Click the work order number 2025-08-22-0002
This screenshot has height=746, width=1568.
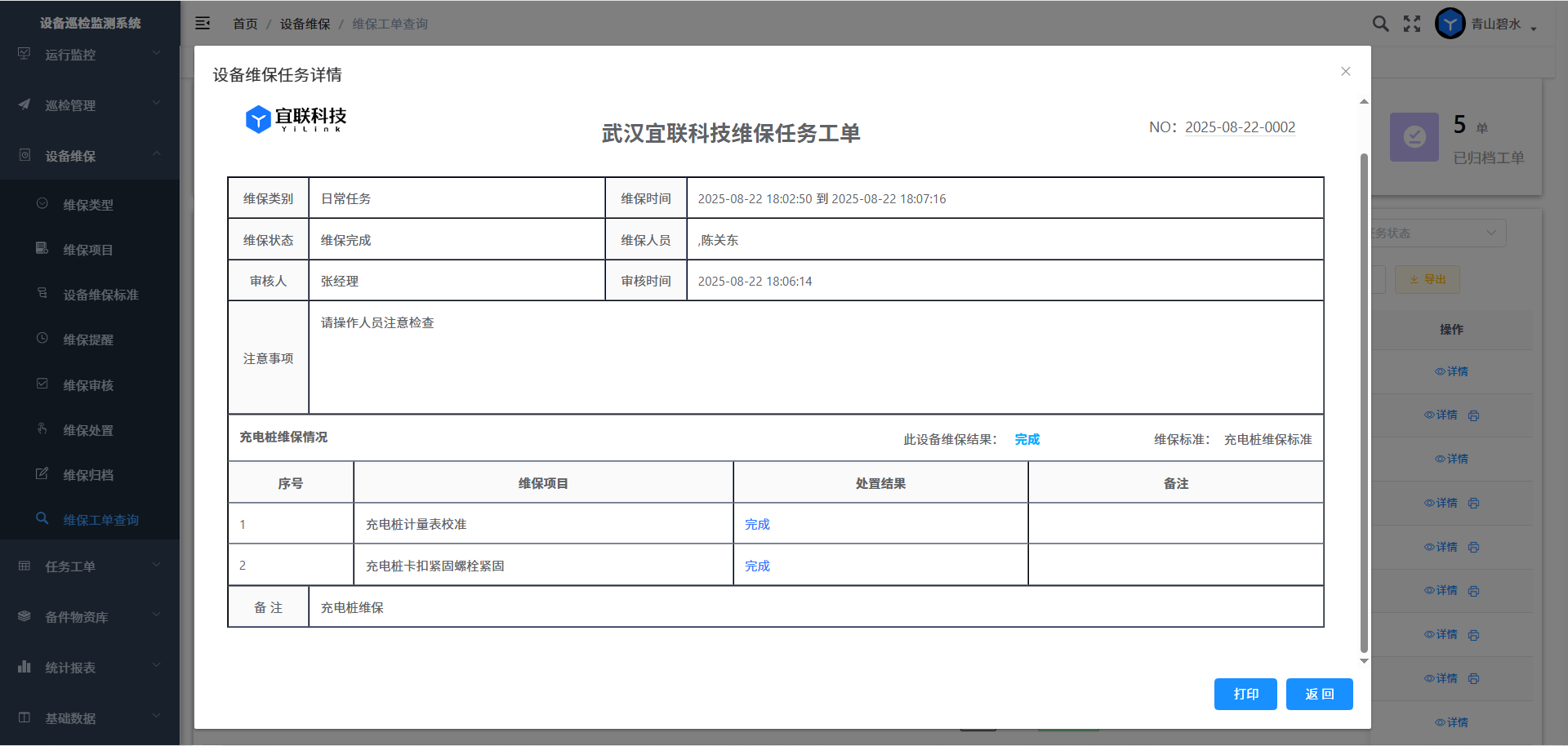click(x=1240, y=127)
